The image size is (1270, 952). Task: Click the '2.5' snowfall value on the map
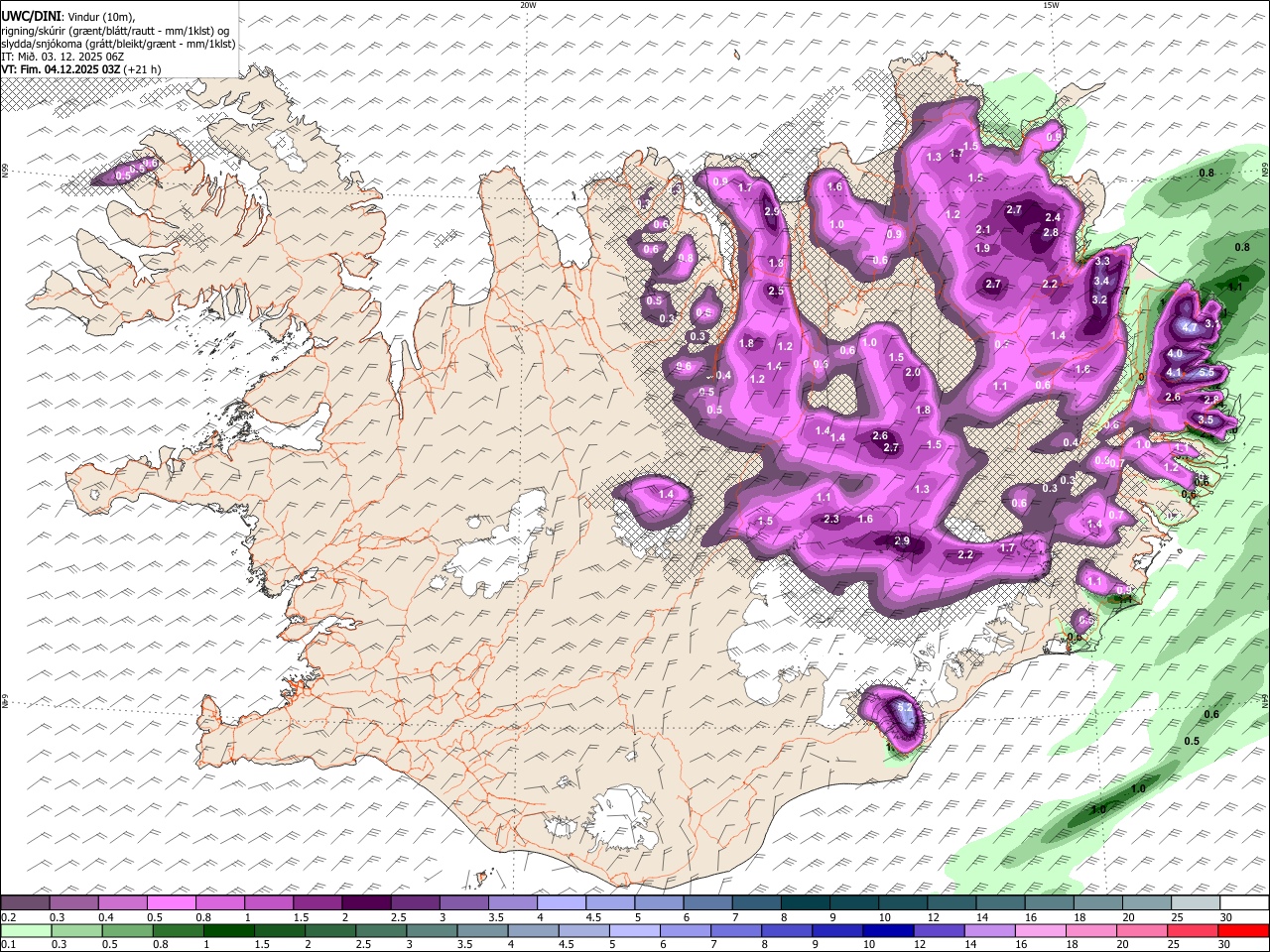(x=776, y=292)
